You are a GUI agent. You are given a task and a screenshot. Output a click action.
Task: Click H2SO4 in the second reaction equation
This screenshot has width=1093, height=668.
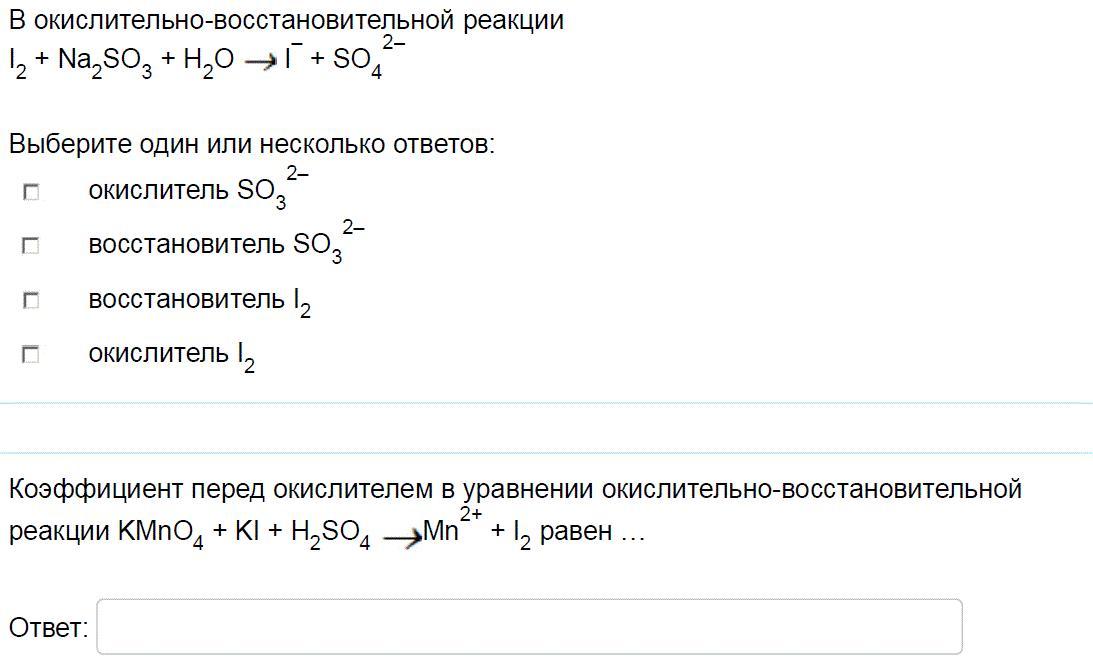pos(330,533)
